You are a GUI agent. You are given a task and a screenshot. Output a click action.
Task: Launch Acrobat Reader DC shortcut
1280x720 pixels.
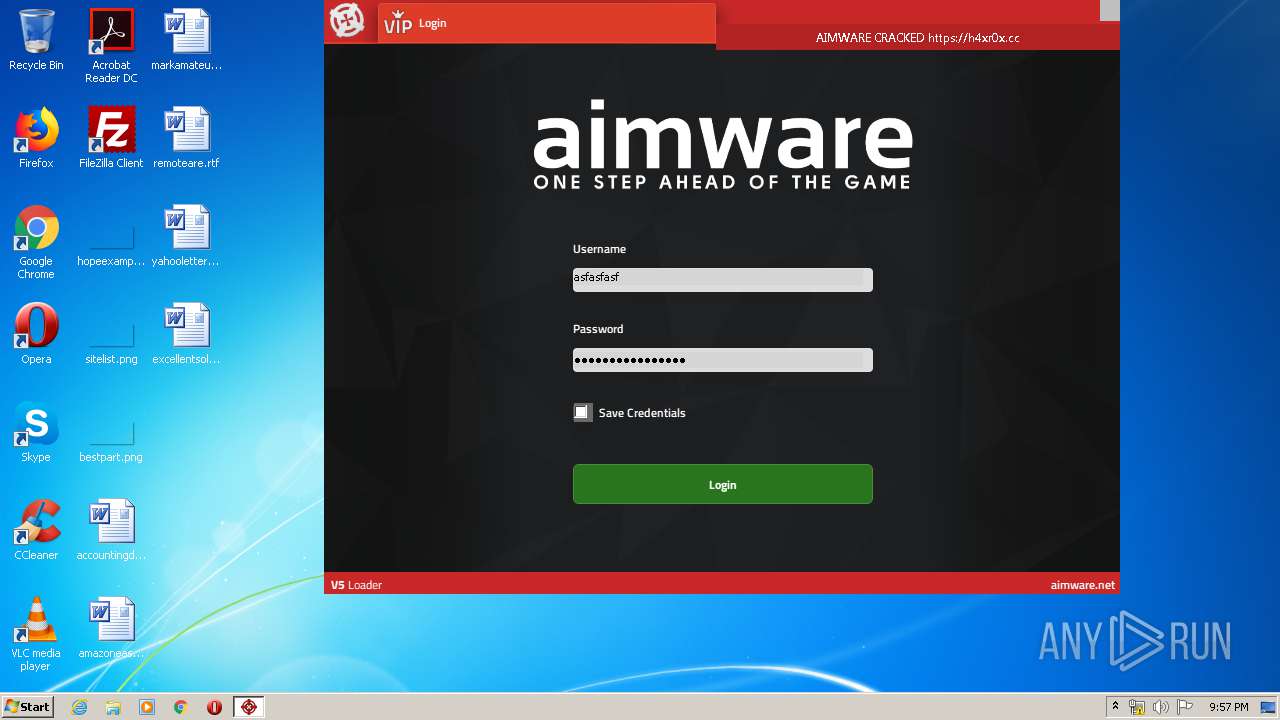111,46
